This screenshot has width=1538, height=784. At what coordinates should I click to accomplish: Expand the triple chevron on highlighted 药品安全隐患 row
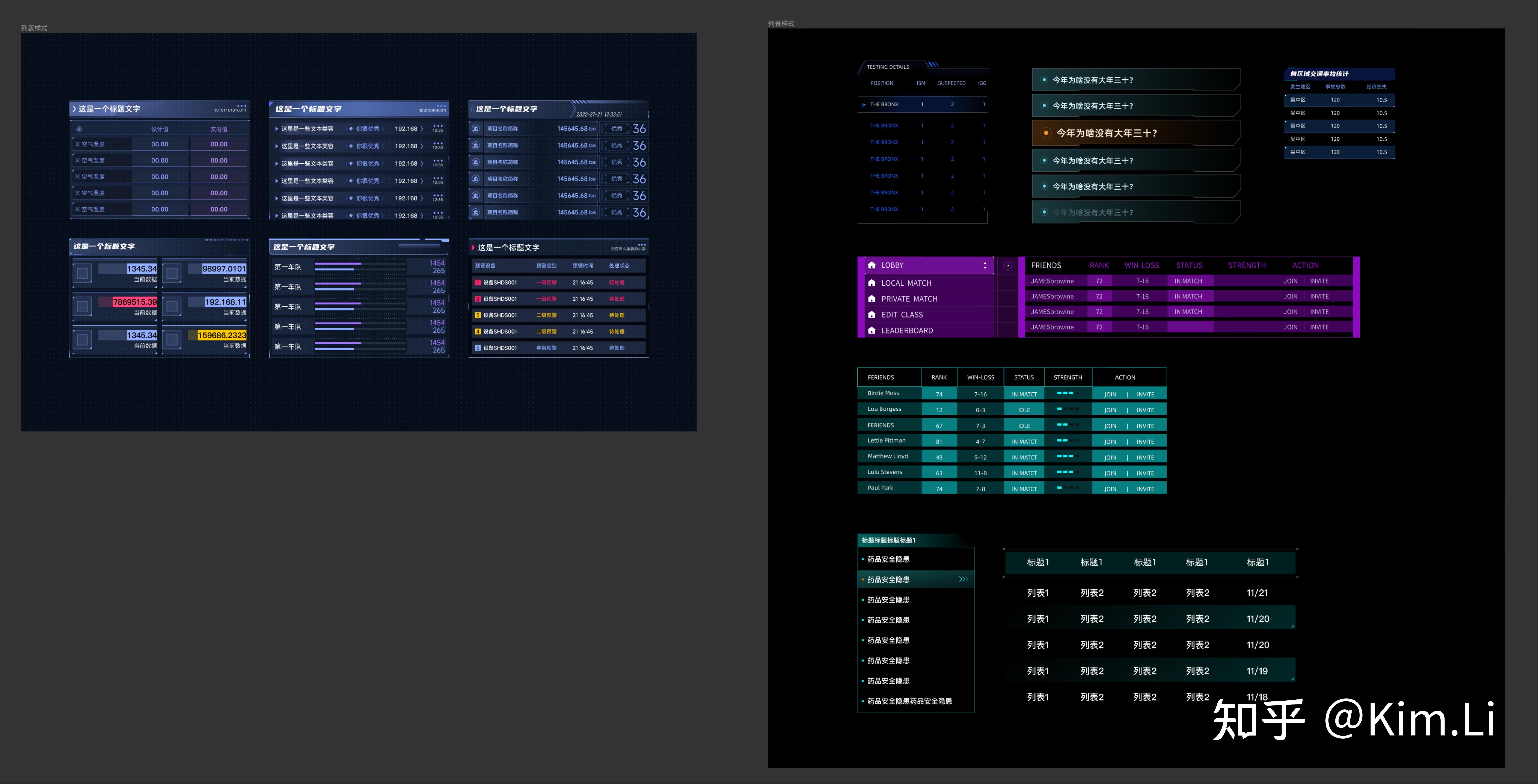click(x=964, y=579)
